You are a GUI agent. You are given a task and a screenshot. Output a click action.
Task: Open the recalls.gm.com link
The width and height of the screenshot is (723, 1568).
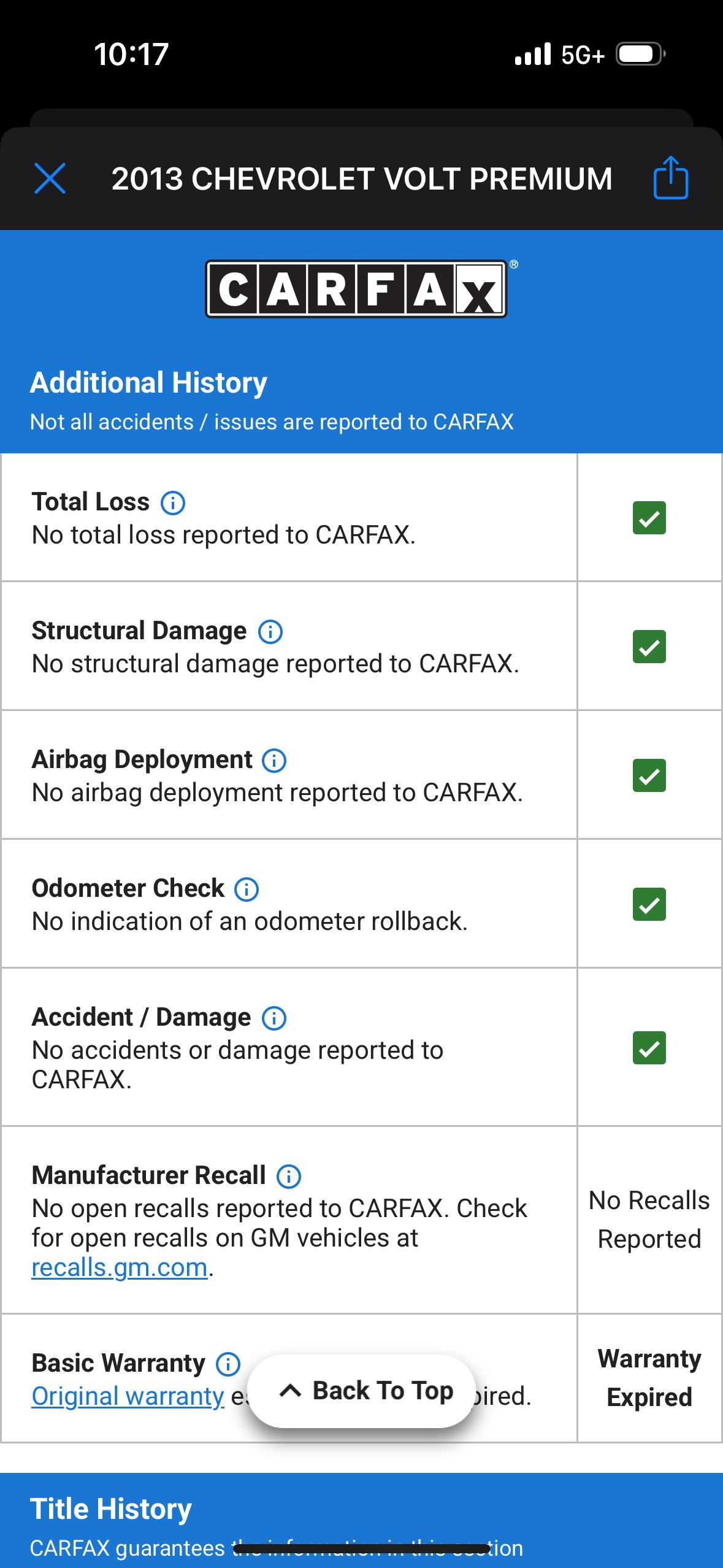coord(120,1267)
